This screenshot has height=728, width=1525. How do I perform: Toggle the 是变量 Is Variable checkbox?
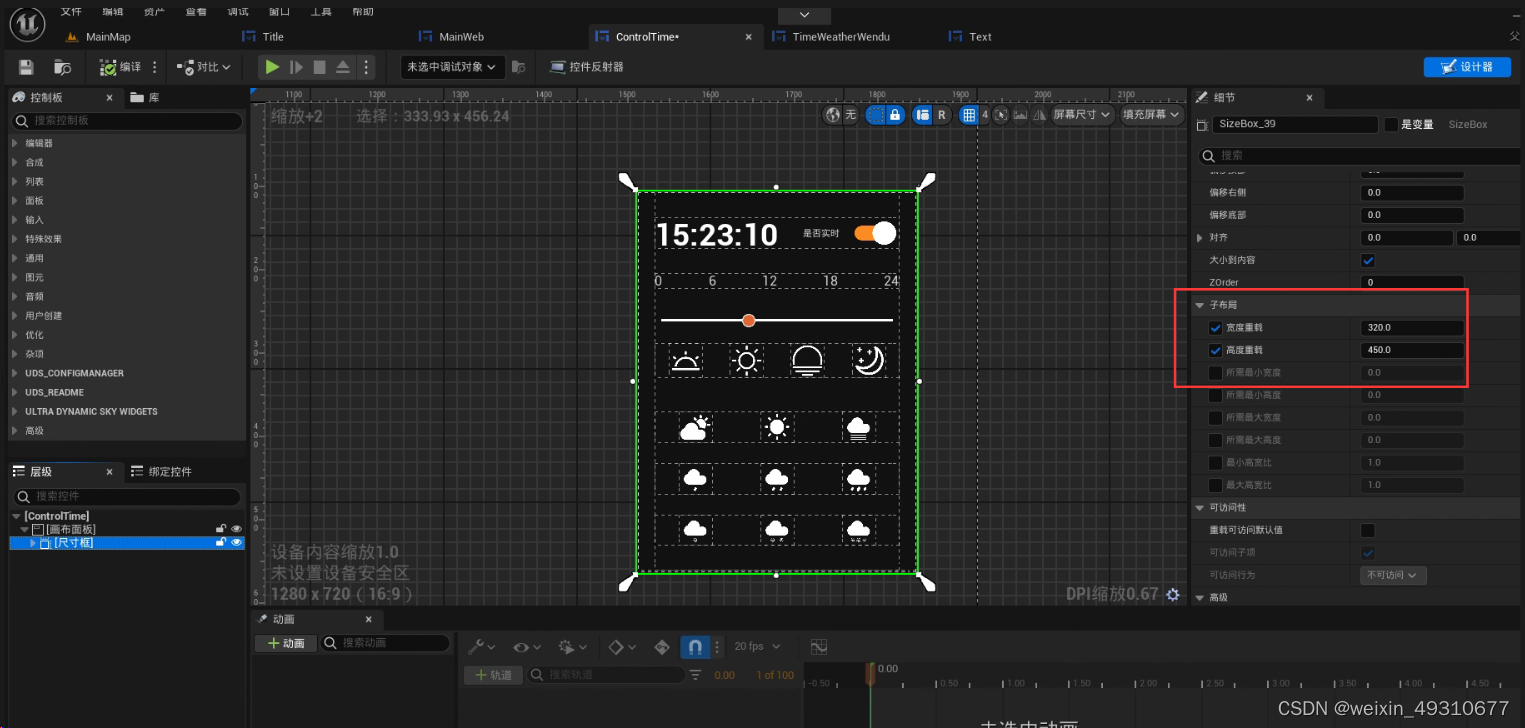pyautogui.click(x=1390, y=125)
